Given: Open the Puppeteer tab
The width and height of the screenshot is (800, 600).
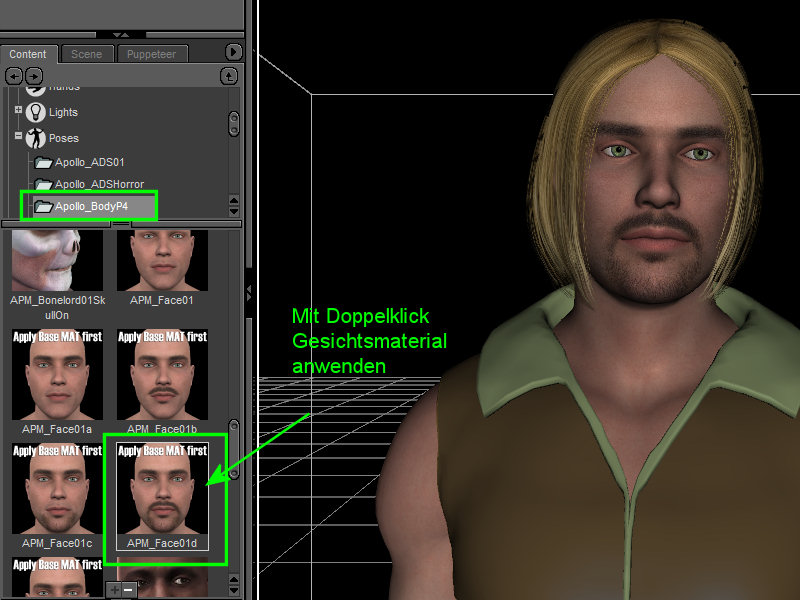Looking at the screenshot, I should click(152, 54).
